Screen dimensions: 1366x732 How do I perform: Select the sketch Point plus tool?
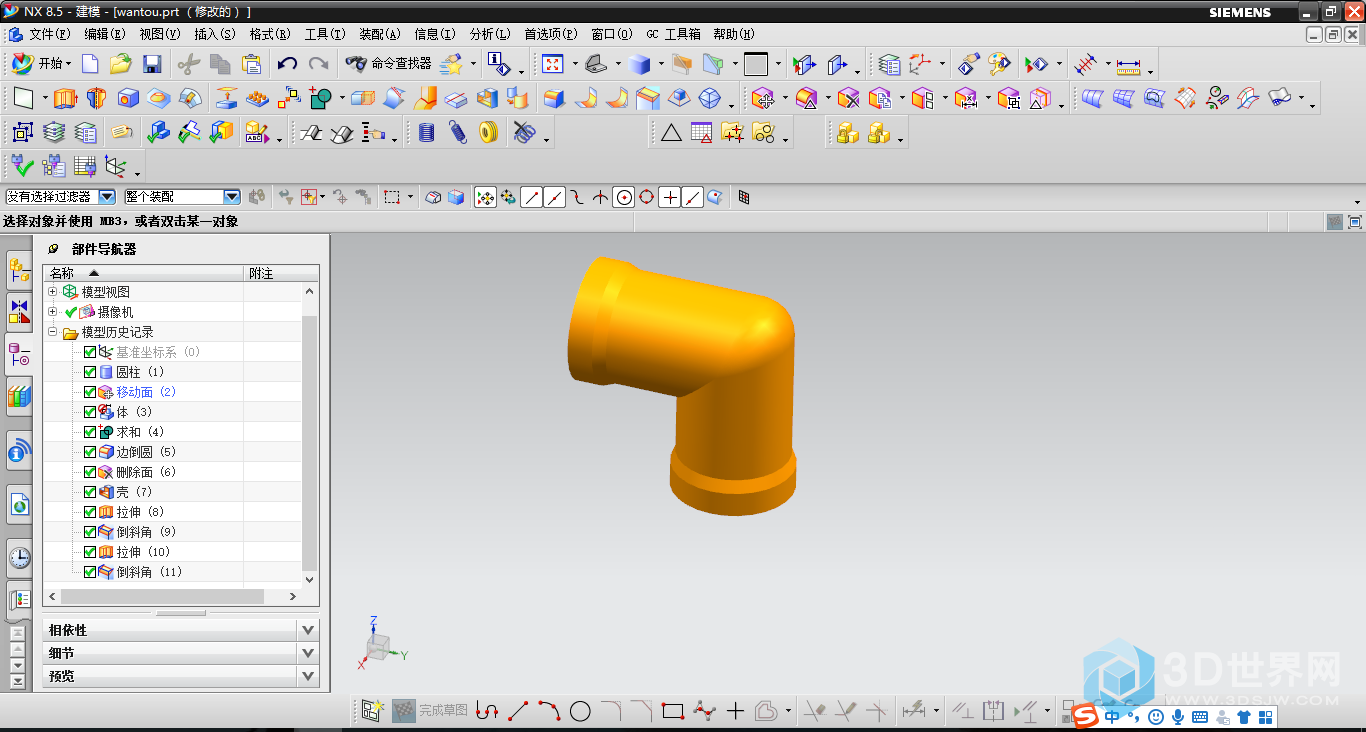point(735,711)
